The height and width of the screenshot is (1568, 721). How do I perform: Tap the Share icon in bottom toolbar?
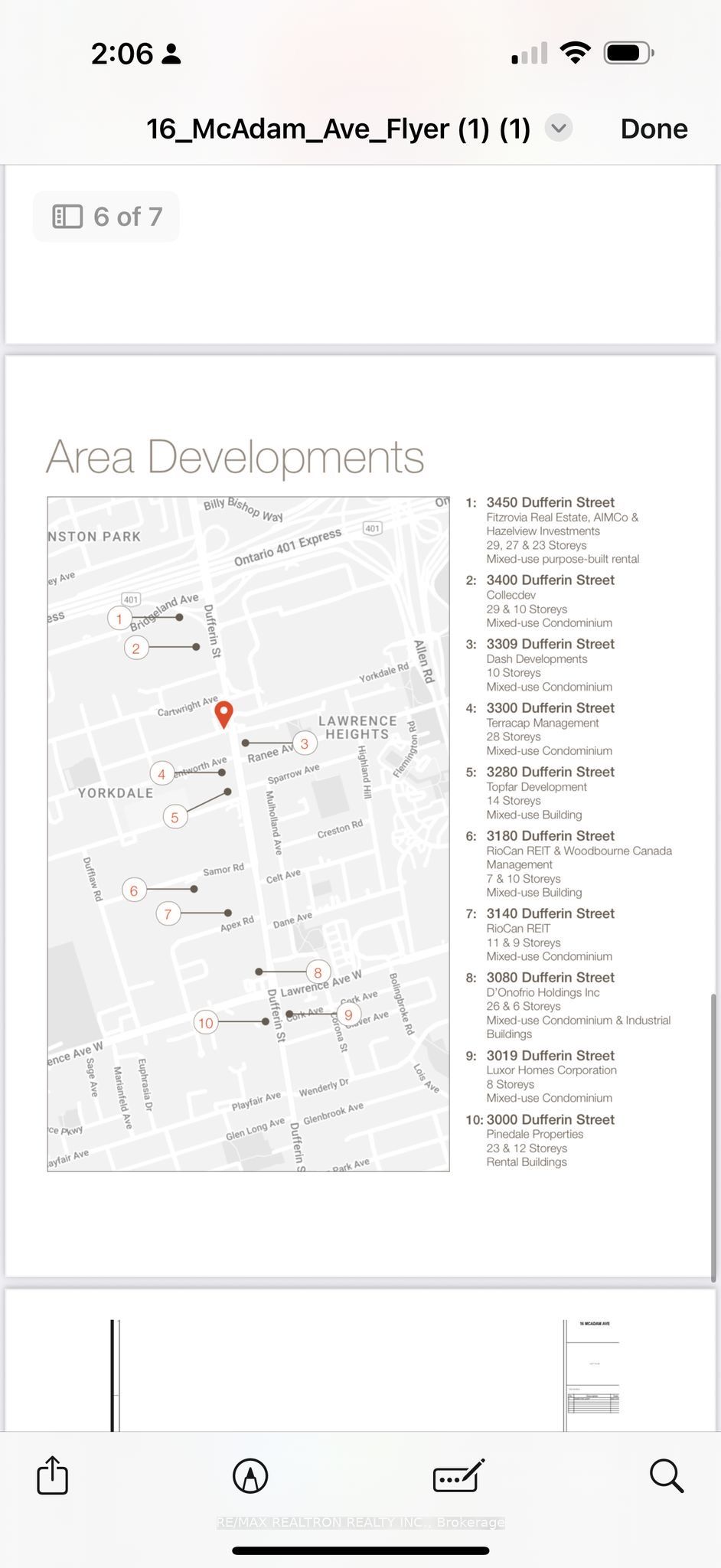pos(53,1475)
